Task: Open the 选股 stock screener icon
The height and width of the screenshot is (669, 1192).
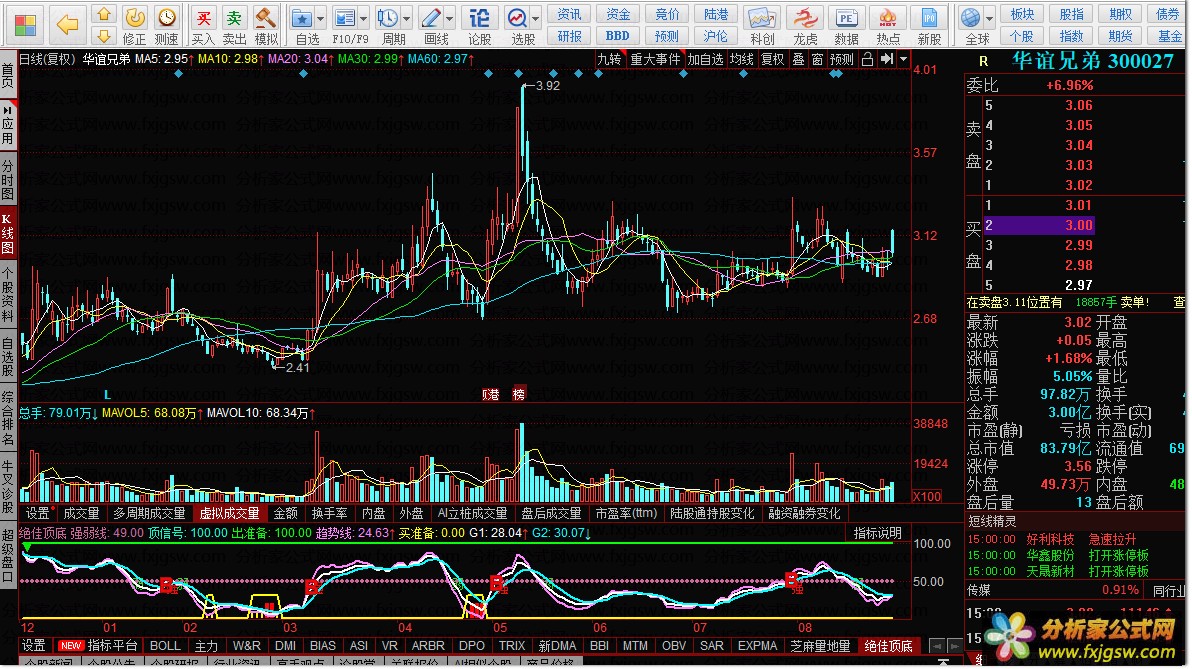Action: (518, 26)
